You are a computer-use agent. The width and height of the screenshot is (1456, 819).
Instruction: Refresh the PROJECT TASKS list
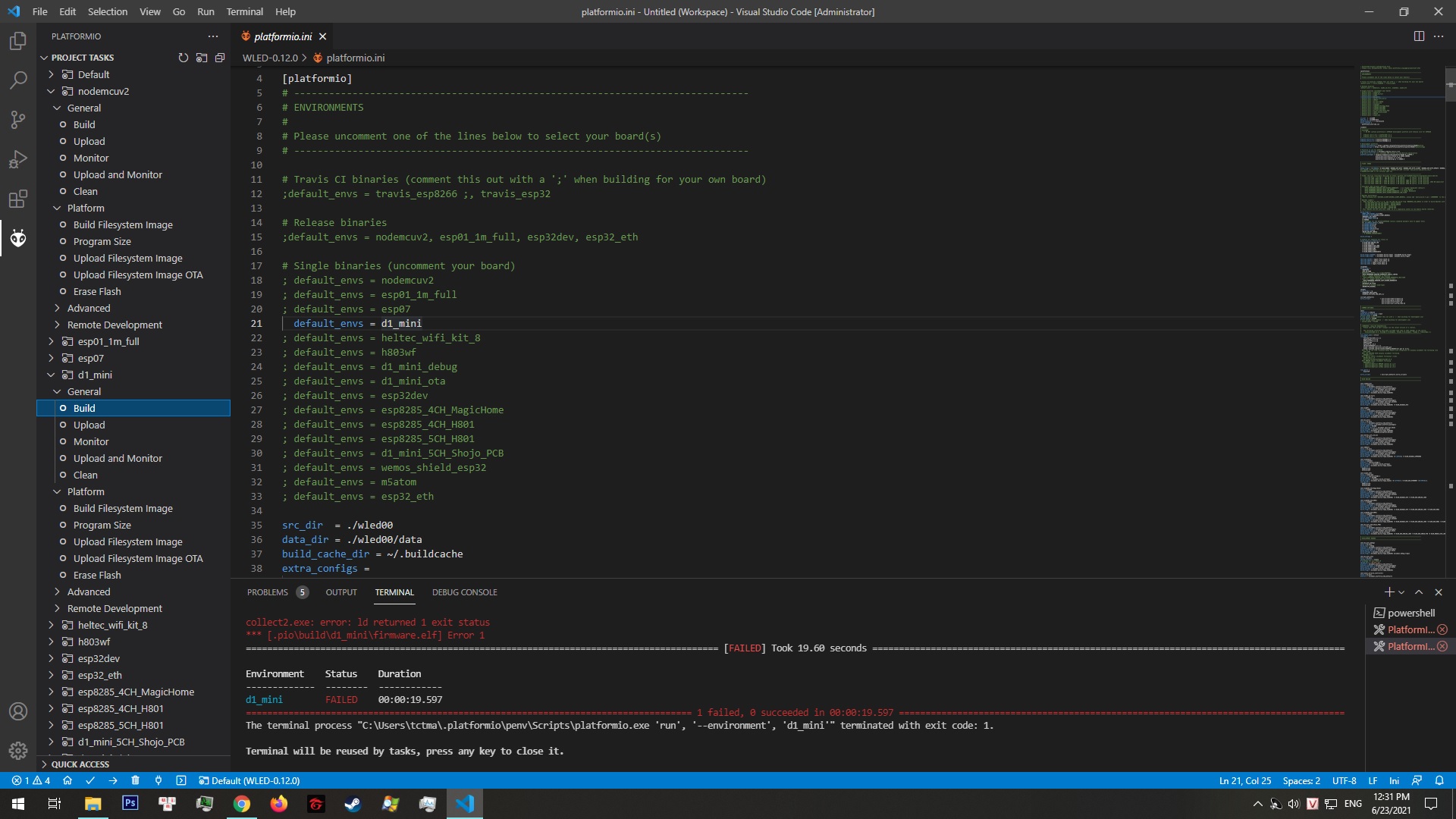tap(183, 58)
